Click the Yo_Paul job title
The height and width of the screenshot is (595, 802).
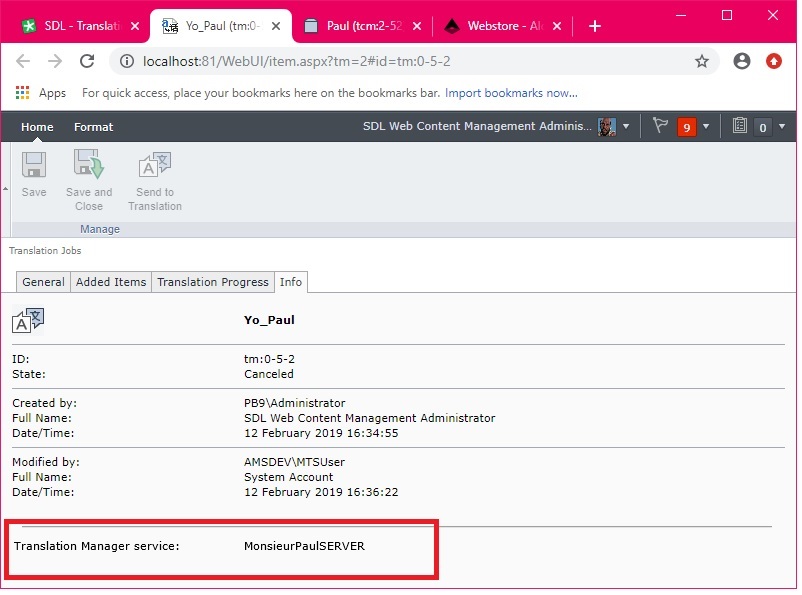click(269, 320)
